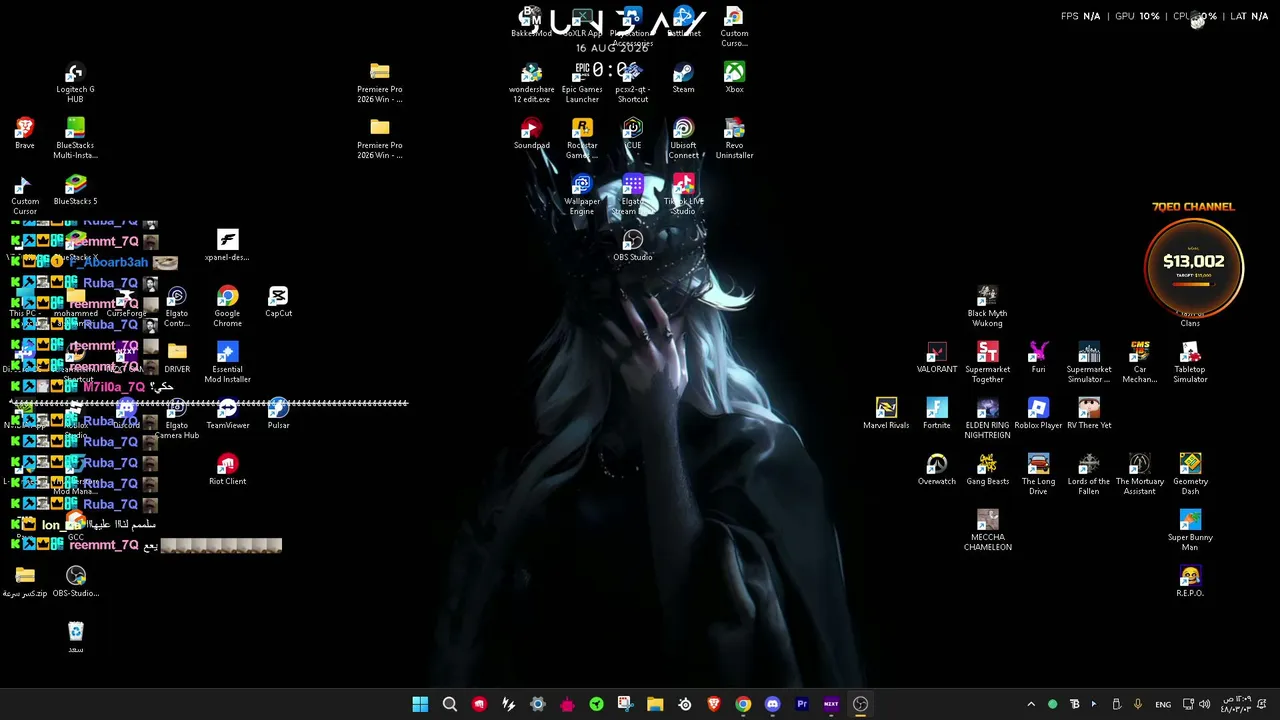The height and width of the screenshot is (720, 1280).
Task: Select the Soundpad desktop icon
Action: click(x=531, y=134)
